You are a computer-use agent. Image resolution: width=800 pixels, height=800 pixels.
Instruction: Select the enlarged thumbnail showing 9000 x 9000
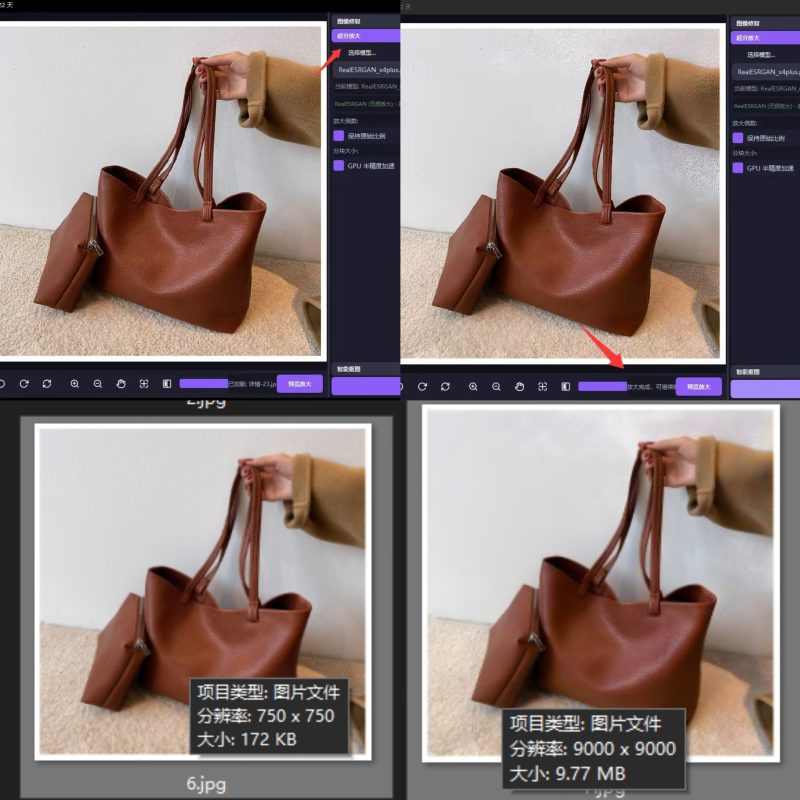pos(601,584)
